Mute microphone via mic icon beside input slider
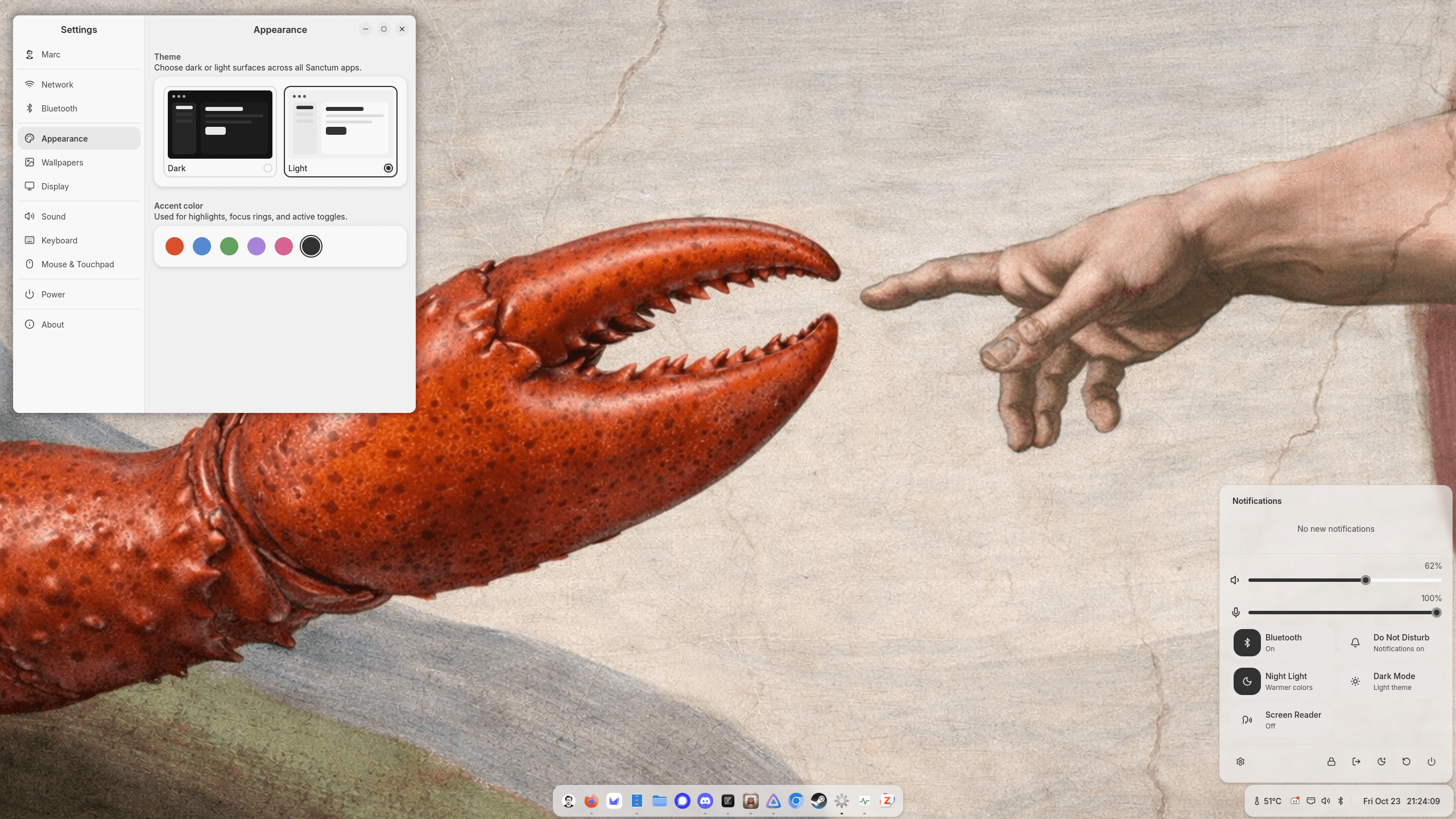Screen dimensions: 1456x819 pos(1235,613)
